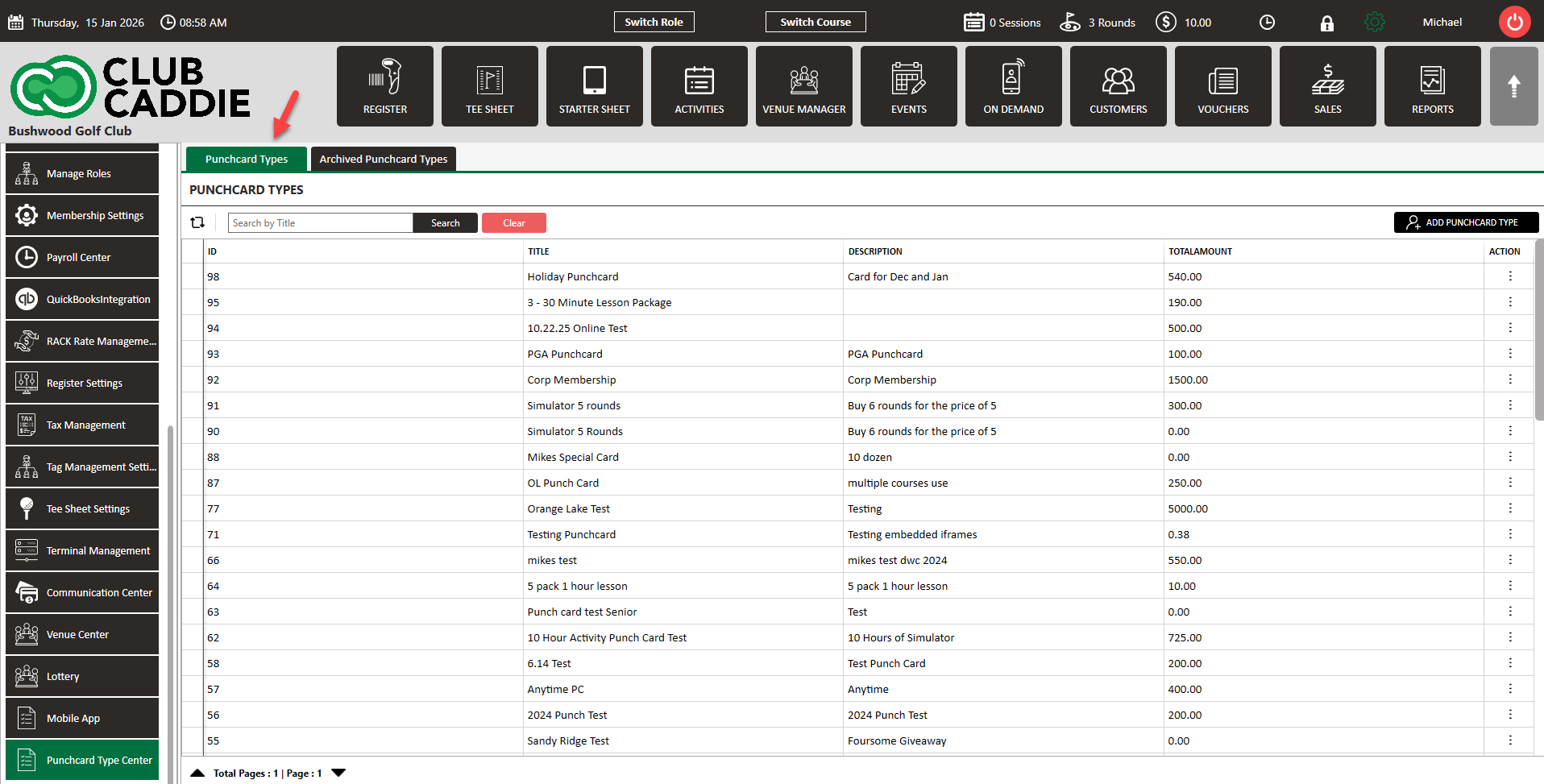Click the clock icon in top bar
This screenshot has height=784, width=1544.
(x=1267, y=23)
